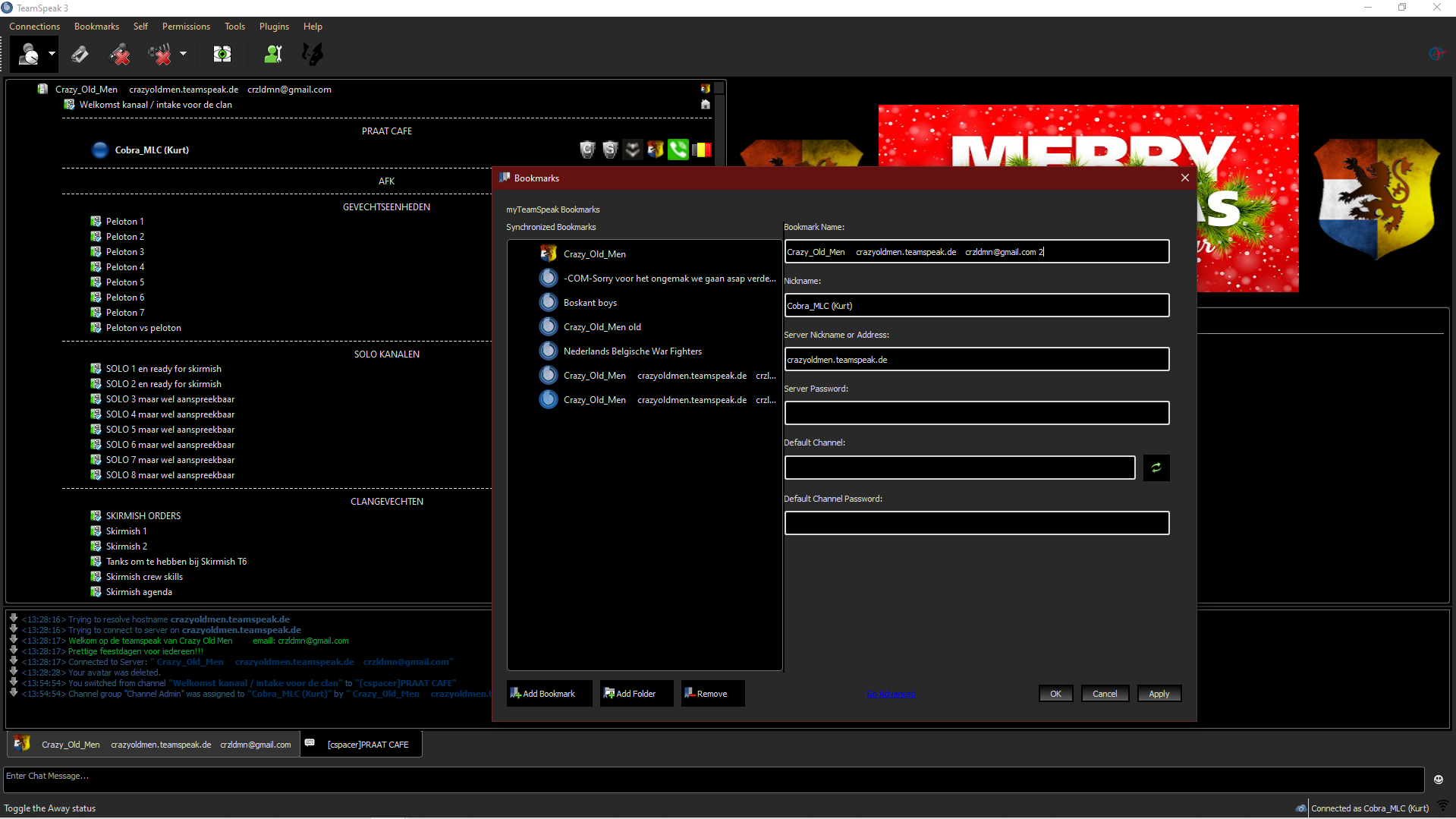Open the Permissions menu
The image size is (1456, 819).
[x=186, y=27]
